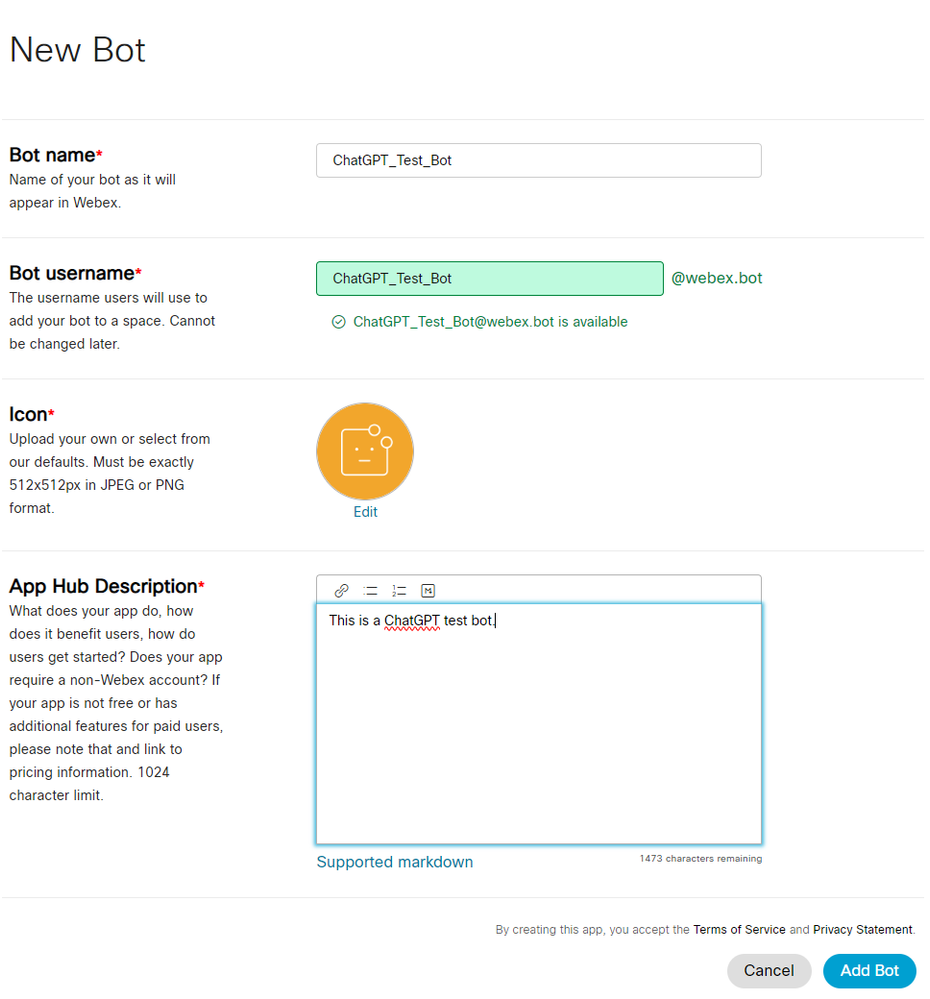Click Edit under the bot icon
Viewport: 930px width, 999px height.
click(x=366, y=512)
